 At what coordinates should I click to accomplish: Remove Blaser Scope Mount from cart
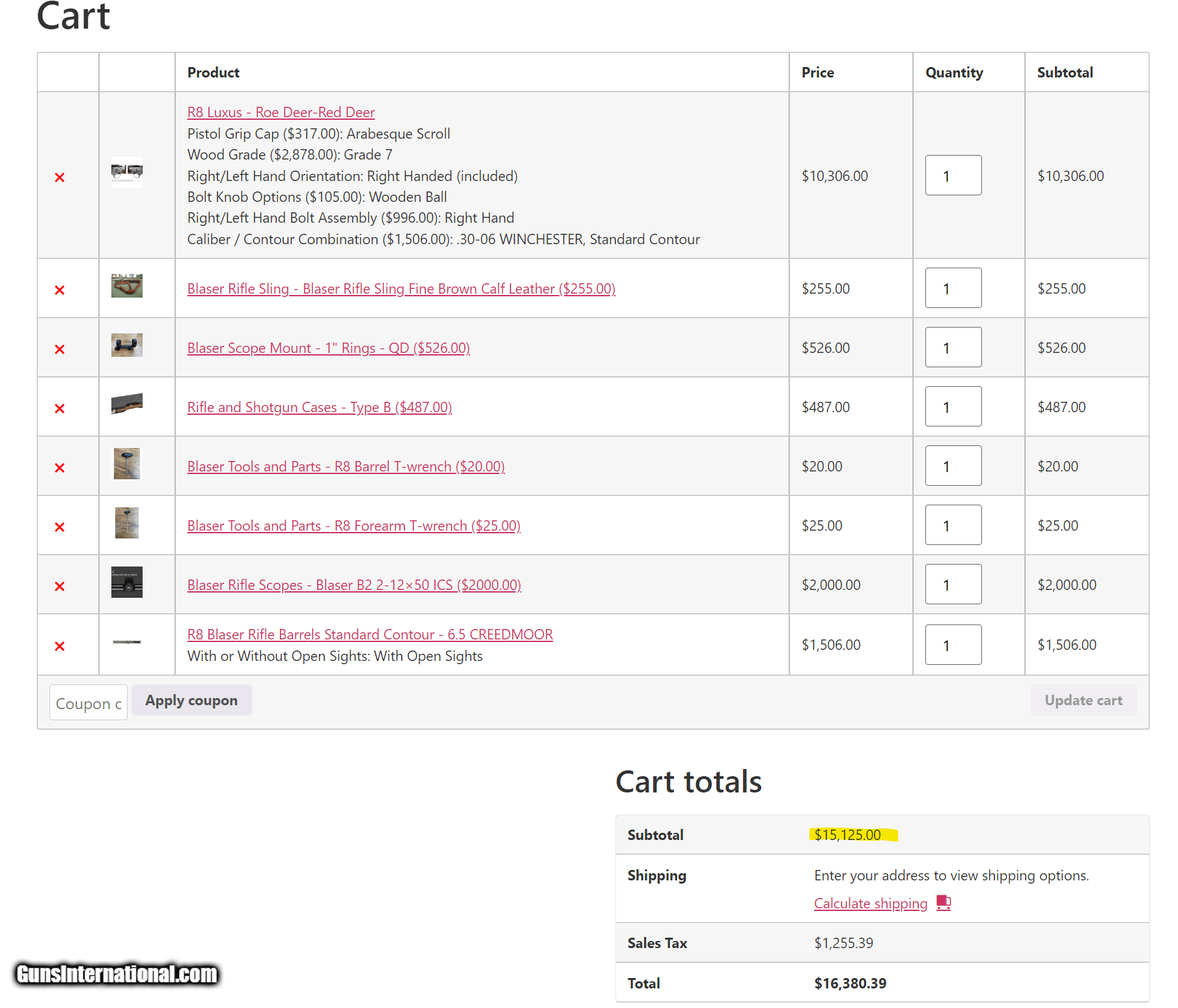click(x=60, y=349)
